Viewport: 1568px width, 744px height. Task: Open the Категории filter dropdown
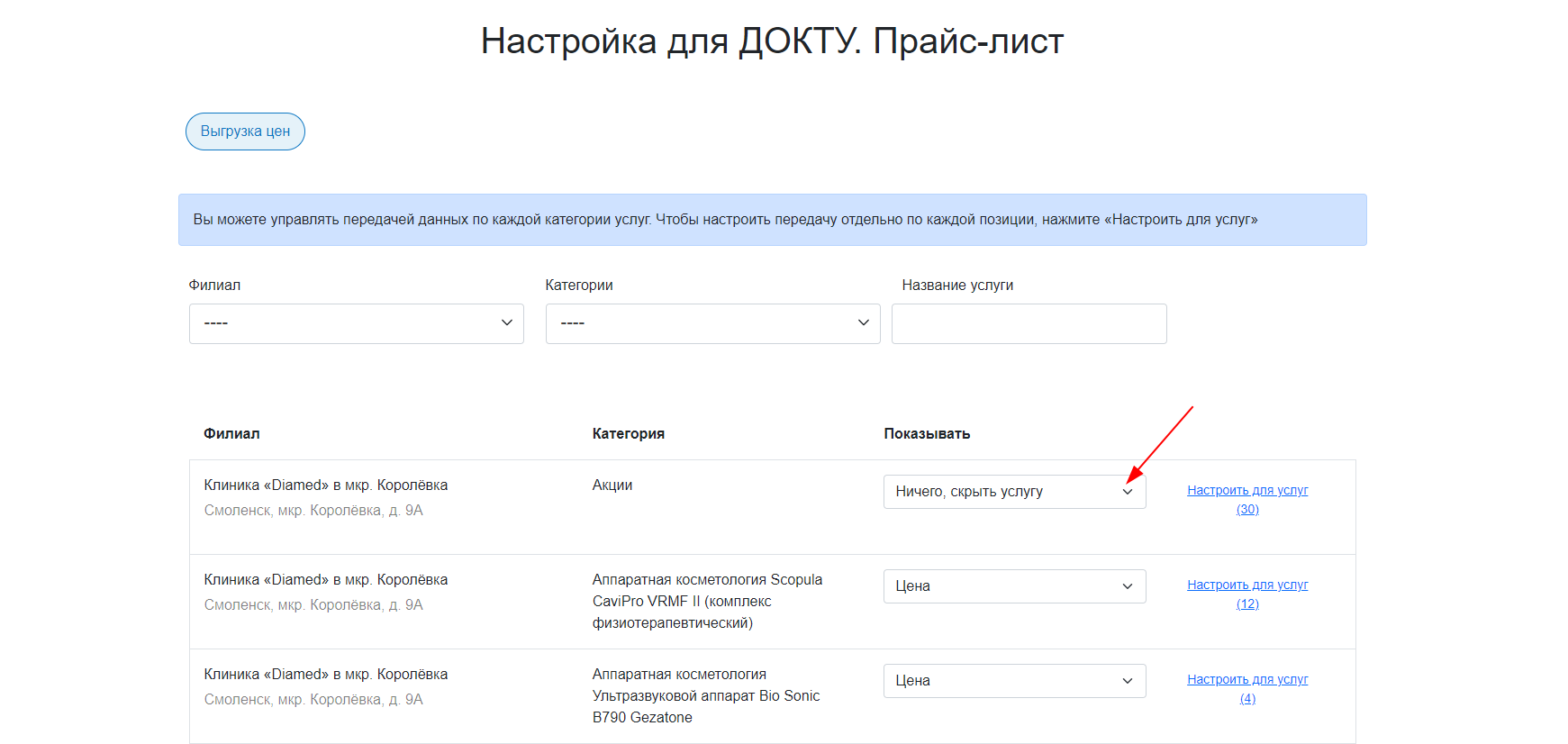pos(713,323)
